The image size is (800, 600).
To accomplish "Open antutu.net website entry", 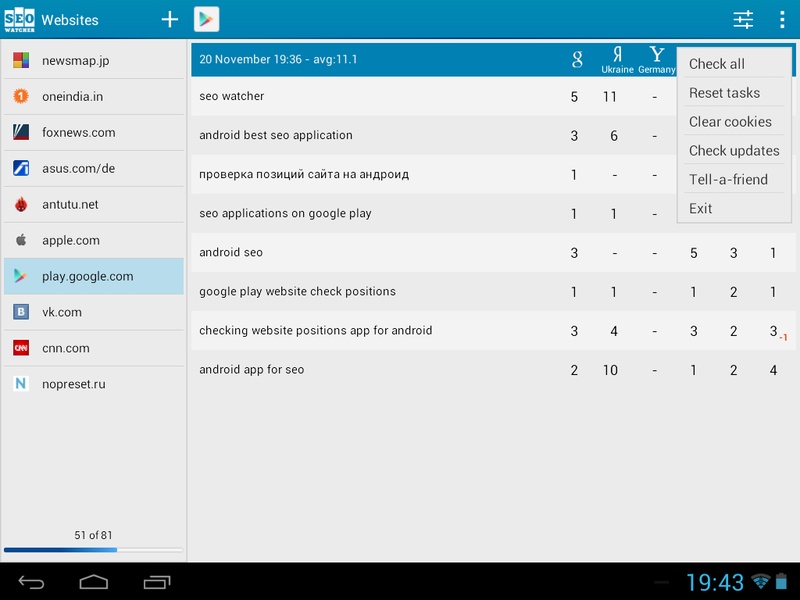I will coord(94,204).
